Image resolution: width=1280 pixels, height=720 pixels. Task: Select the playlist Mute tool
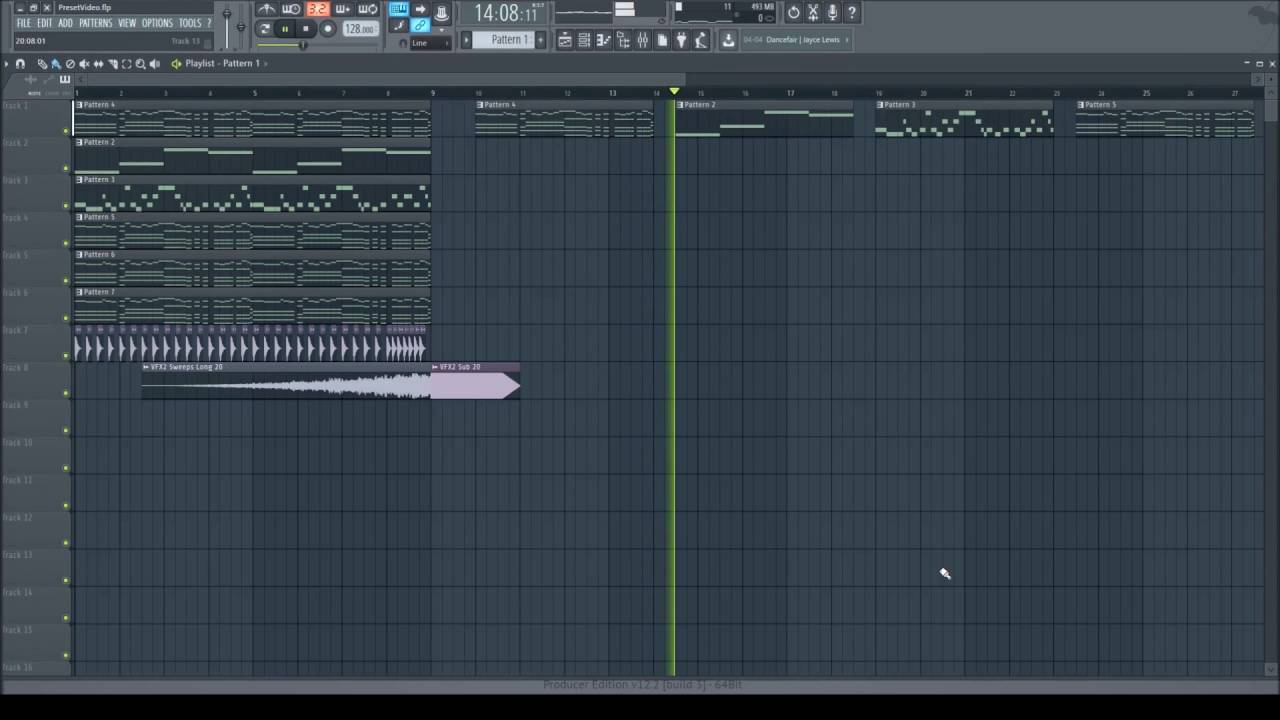84,64
